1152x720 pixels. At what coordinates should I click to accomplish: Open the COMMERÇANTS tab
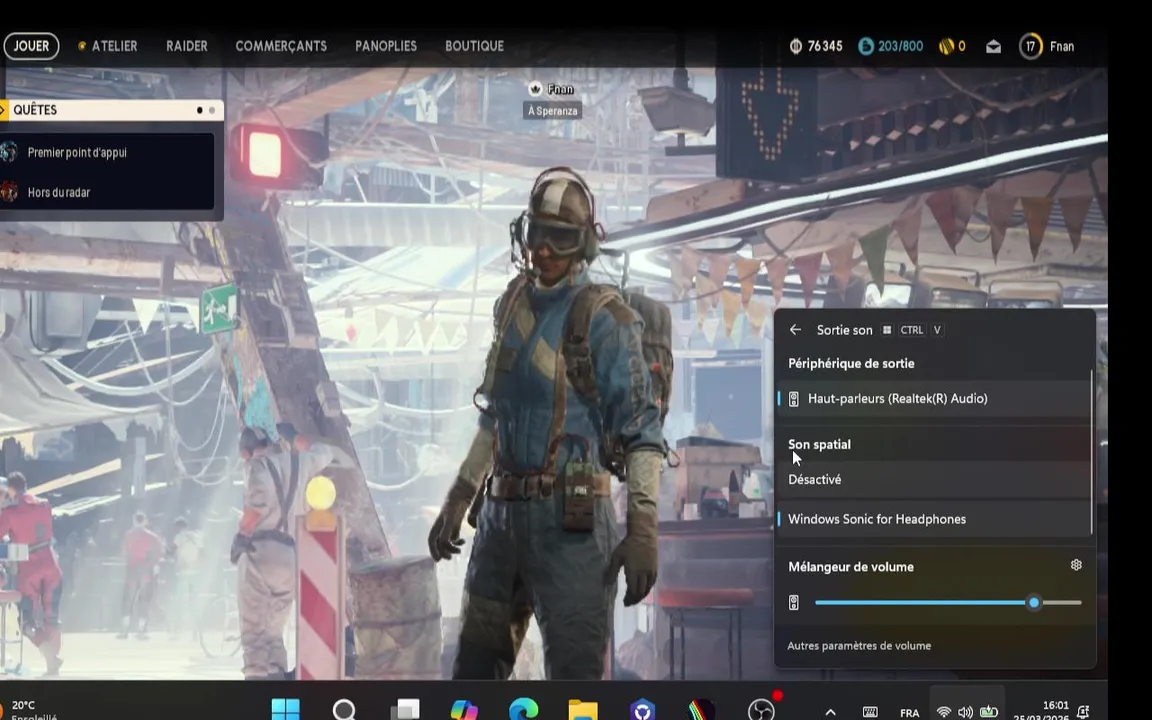point(281,46)
